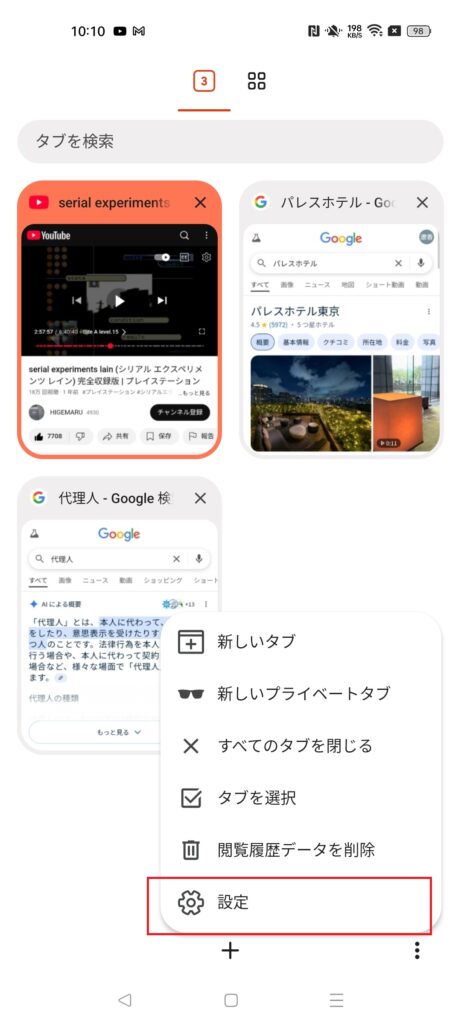Image resolution: width=461 pixels, height=1024 pixels.
Task: Tap the YouTube icon in status bar
Action: click(x=119, y=31)
